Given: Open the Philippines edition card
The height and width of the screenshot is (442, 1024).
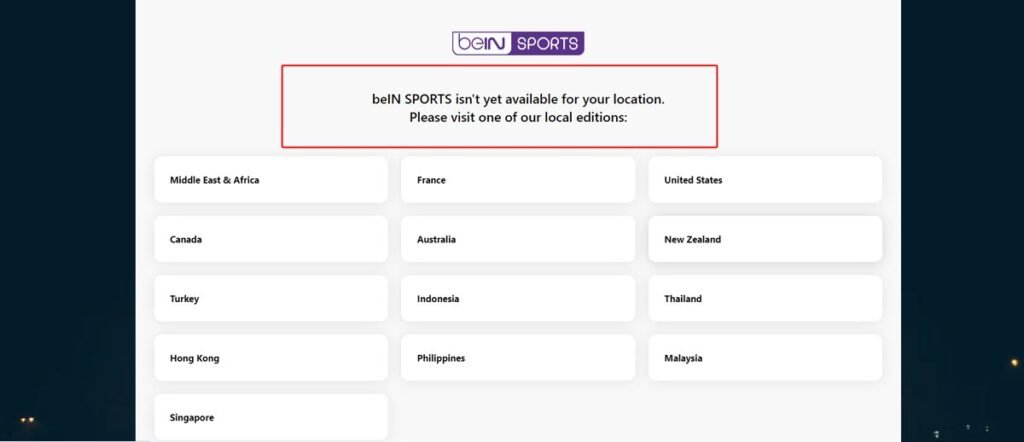Looking at the screenshot, I should 518,358.
